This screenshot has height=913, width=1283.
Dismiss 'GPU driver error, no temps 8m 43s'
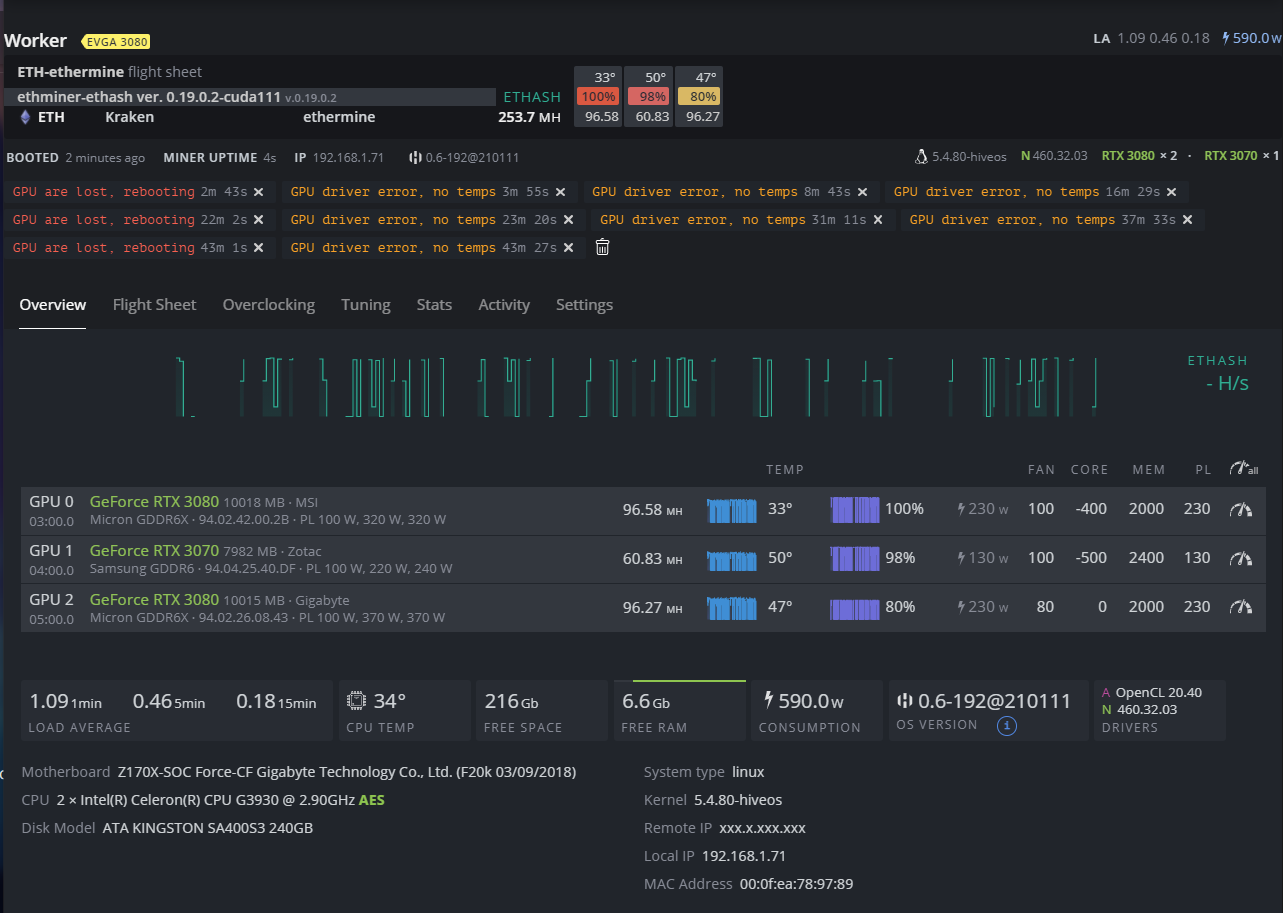862,192
